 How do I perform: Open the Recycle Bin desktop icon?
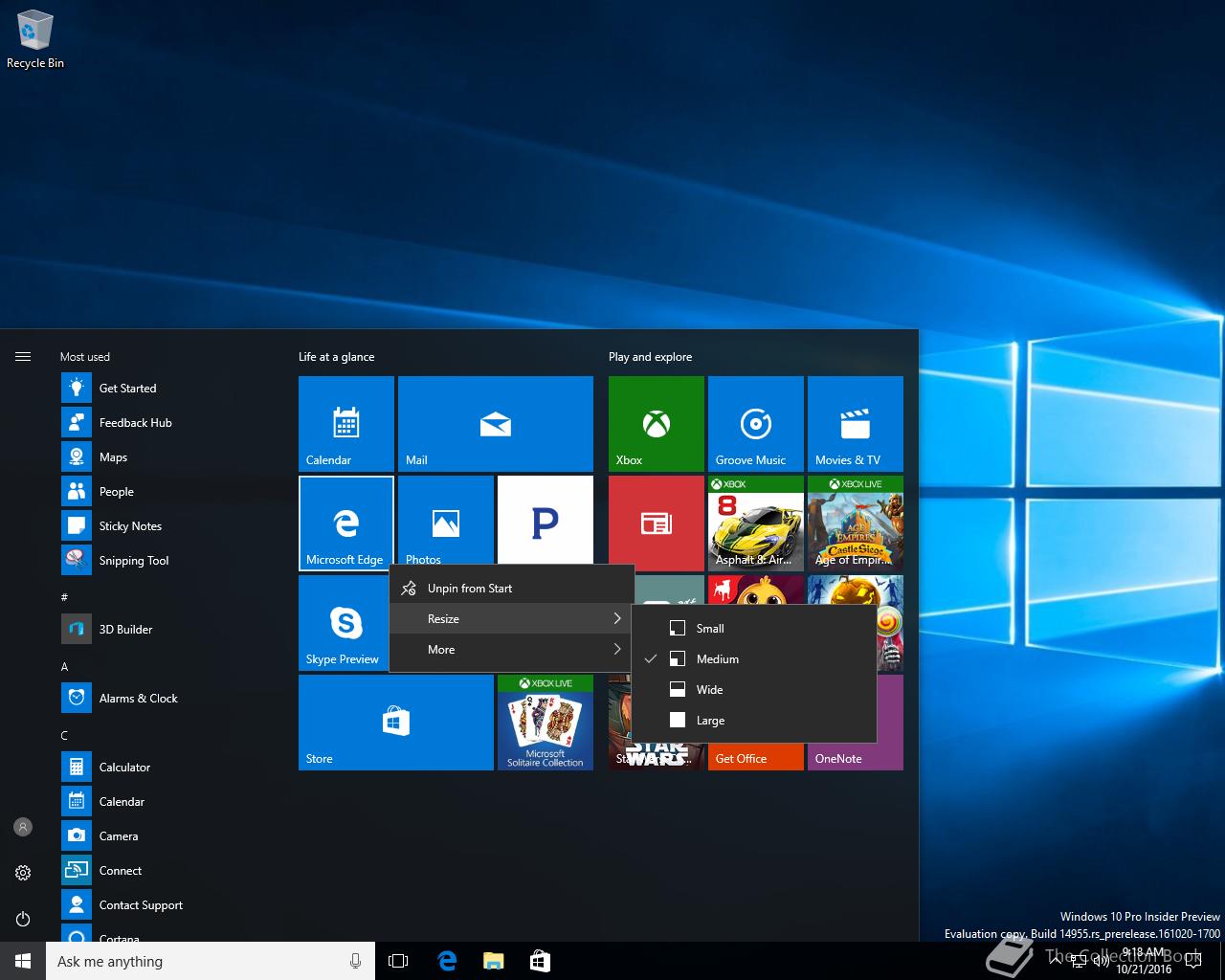(35, 40)
